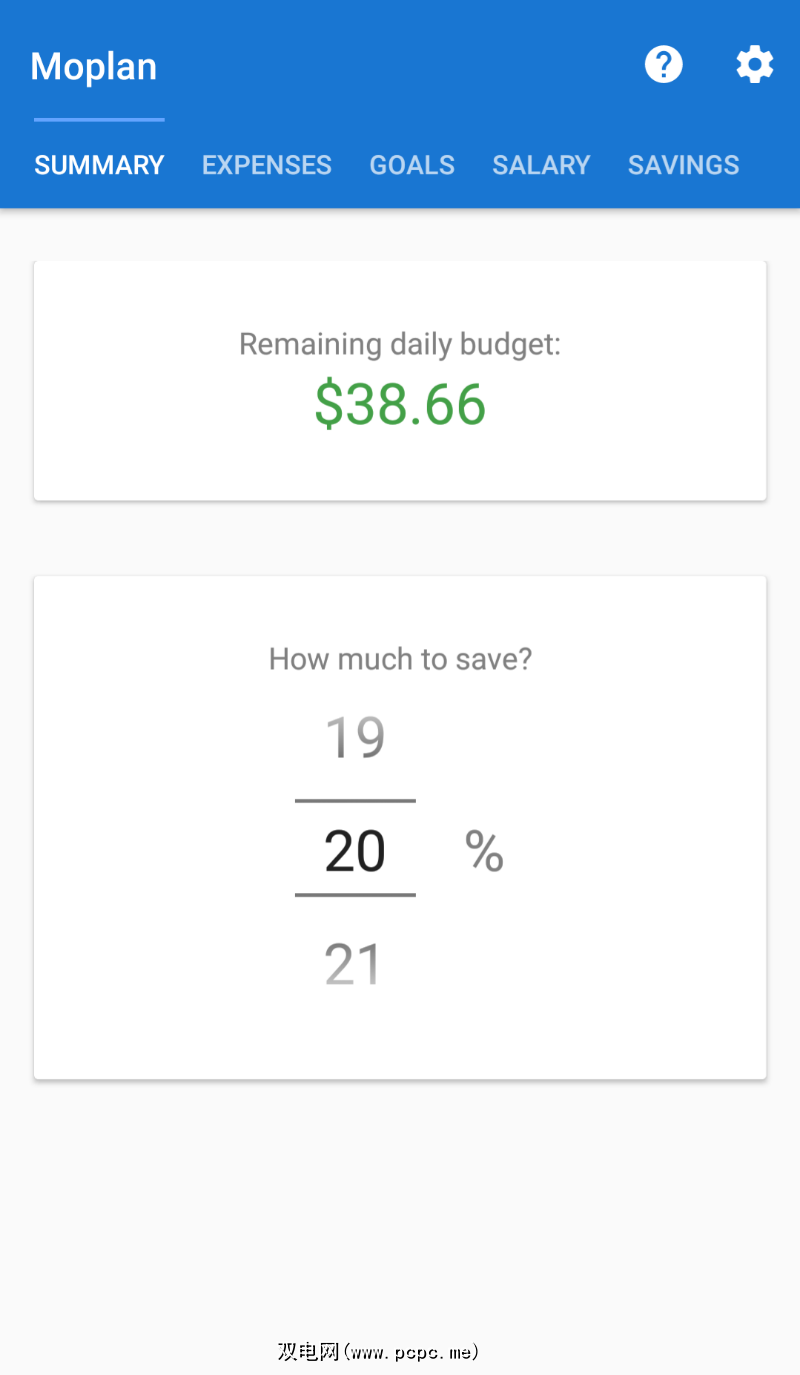Viewport: 800px width, 1375px height.
Task: Go to the GOALS tab
Action: tap(412, 165)
